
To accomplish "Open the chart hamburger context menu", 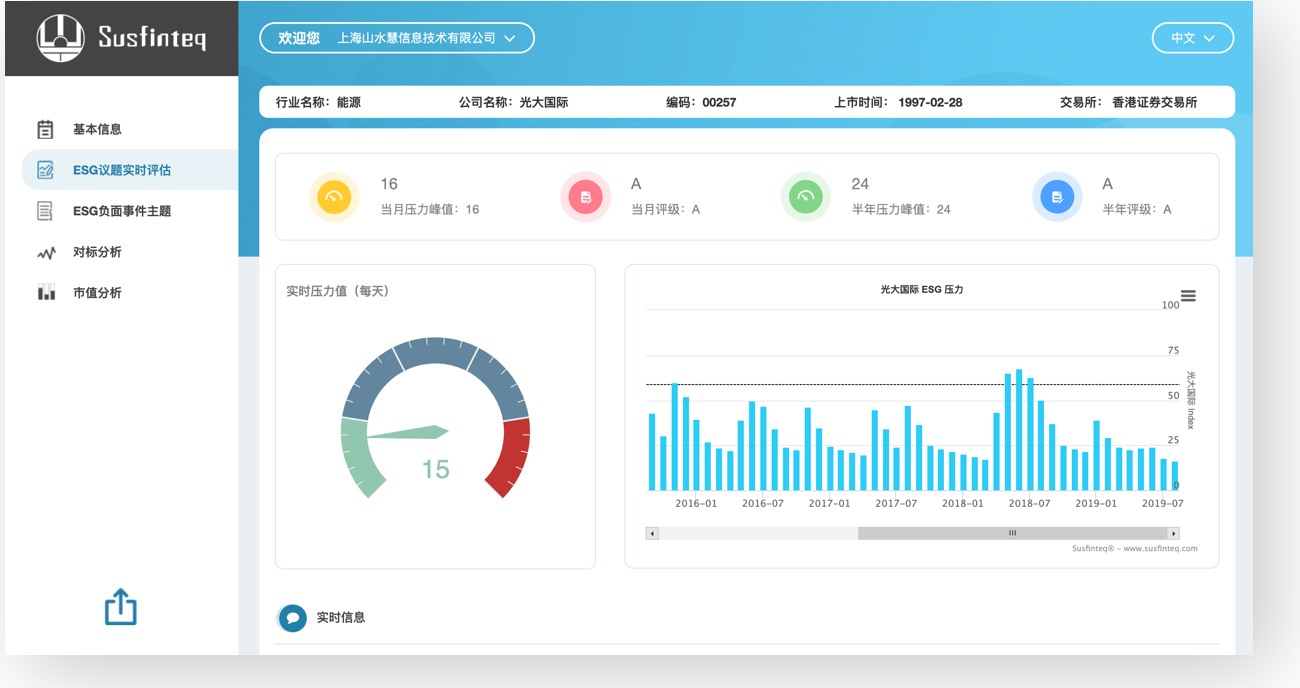I will 1188,296.
